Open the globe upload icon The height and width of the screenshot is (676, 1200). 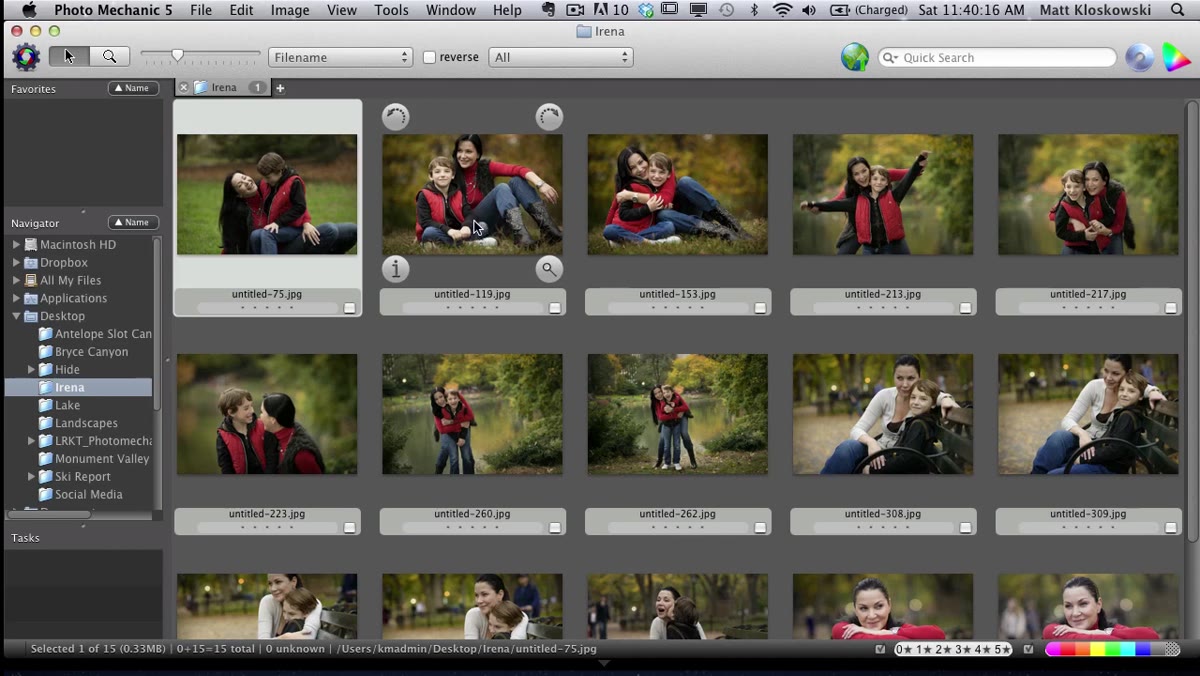[x=855, y=57]
